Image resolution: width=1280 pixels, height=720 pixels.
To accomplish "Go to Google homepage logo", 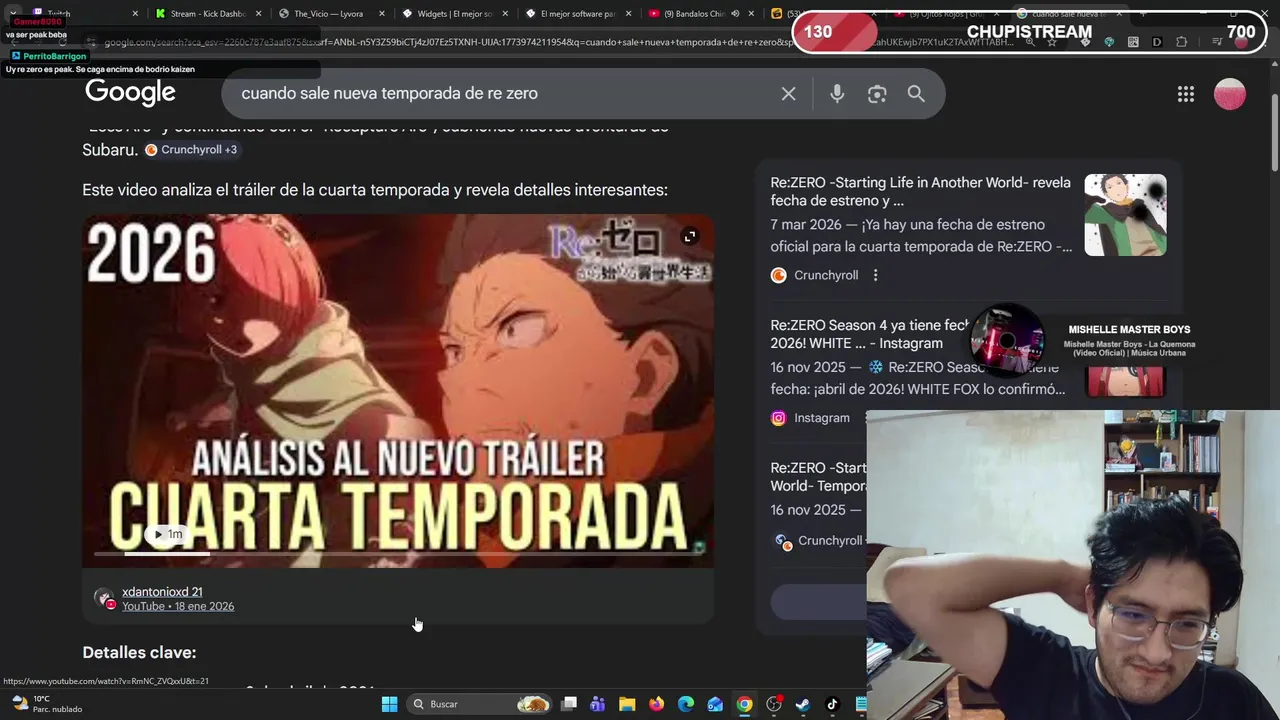I will [x=130, y=92].
